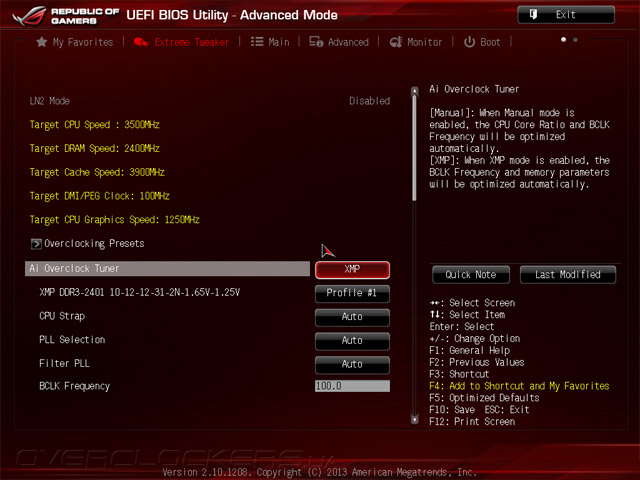Select the first page indicator dot
The height and width of the screenshot is (480, 640).
(x=563, y=40)
